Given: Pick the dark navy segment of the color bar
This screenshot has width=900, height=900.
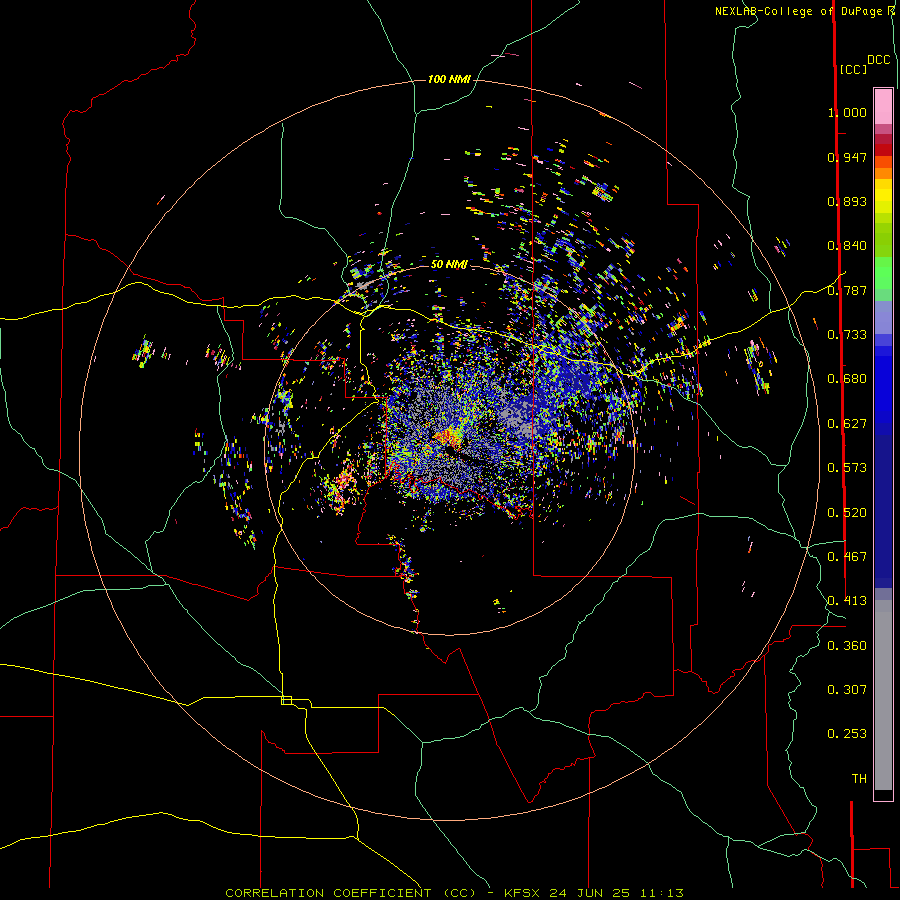Looking at the screenshot, I should pos(883,511).
